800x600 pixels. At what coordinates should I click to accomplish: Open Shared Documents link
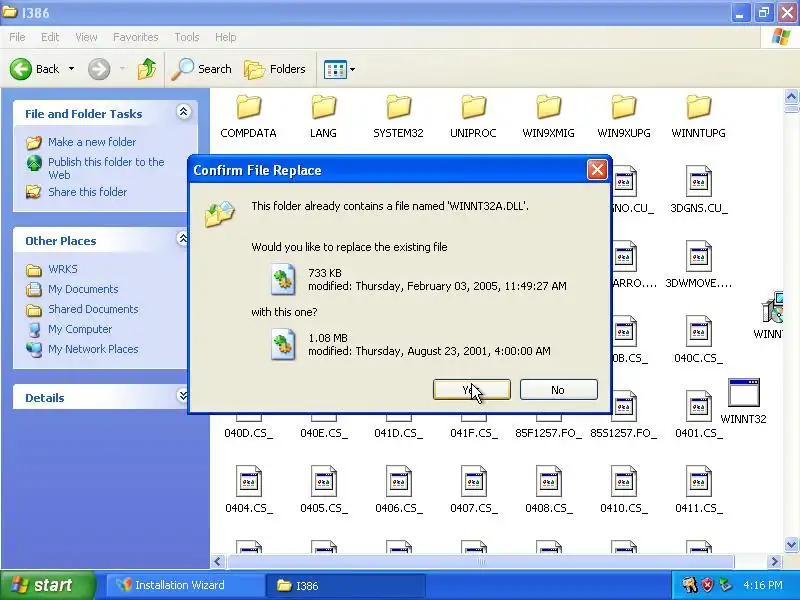pos(93,309)
